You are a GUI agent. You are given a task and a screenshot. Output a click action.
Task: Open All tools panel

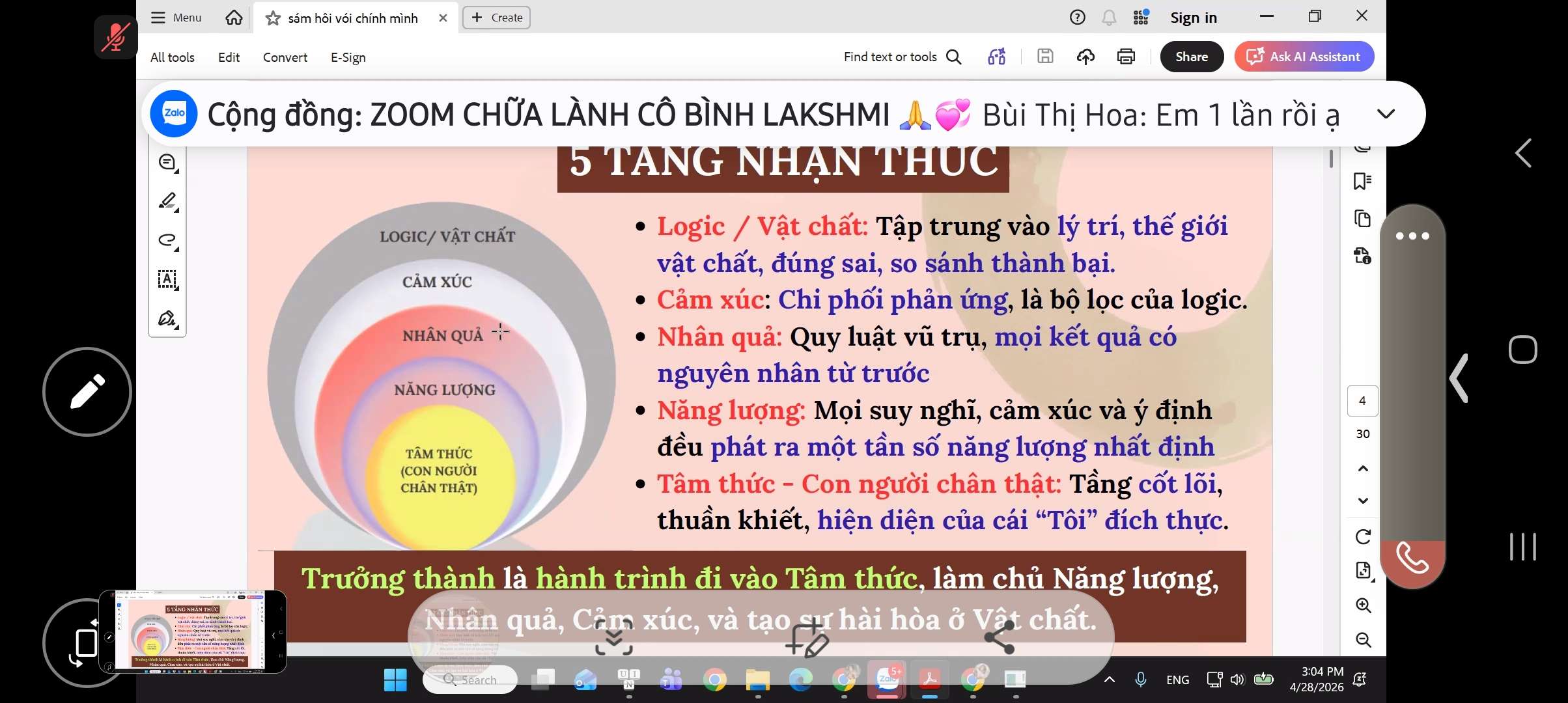173,57
